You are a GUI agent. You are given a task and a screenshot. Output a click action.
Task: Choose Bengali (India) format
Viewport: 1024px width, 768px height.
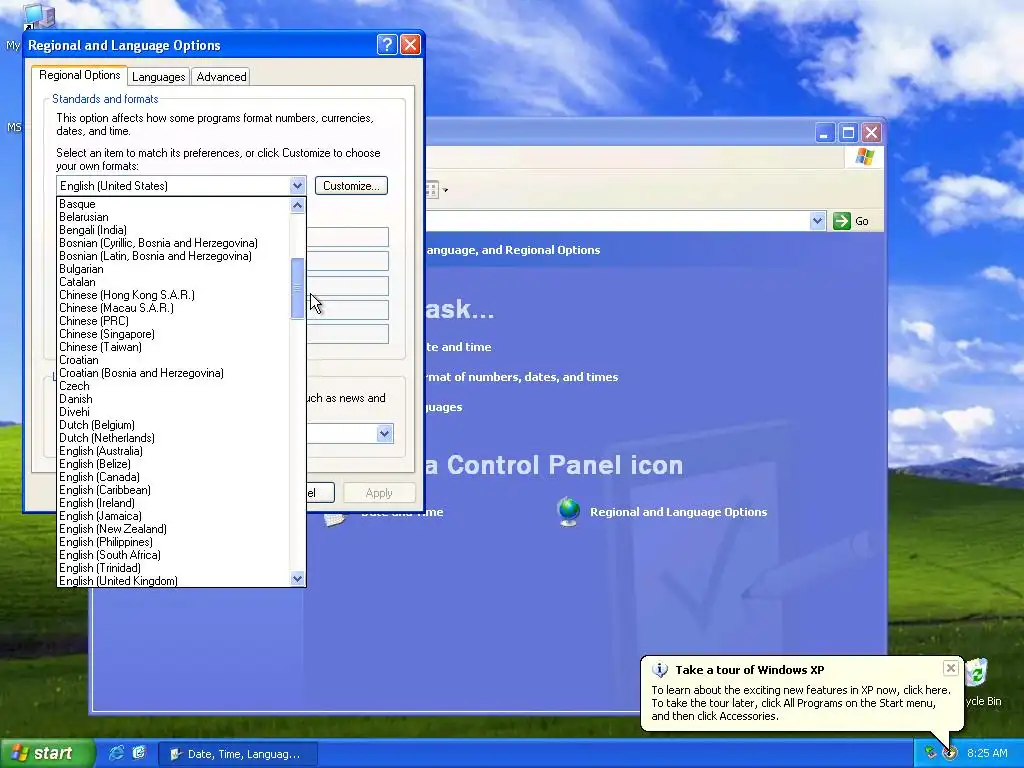click(x=173, y=230)
